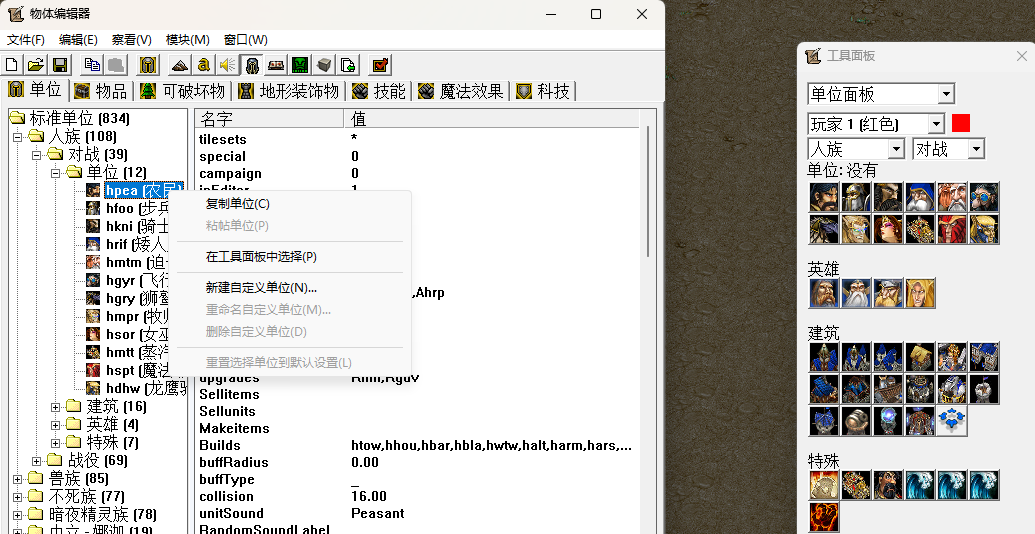Pick the Peasant portrait in the tool palette

823,197
